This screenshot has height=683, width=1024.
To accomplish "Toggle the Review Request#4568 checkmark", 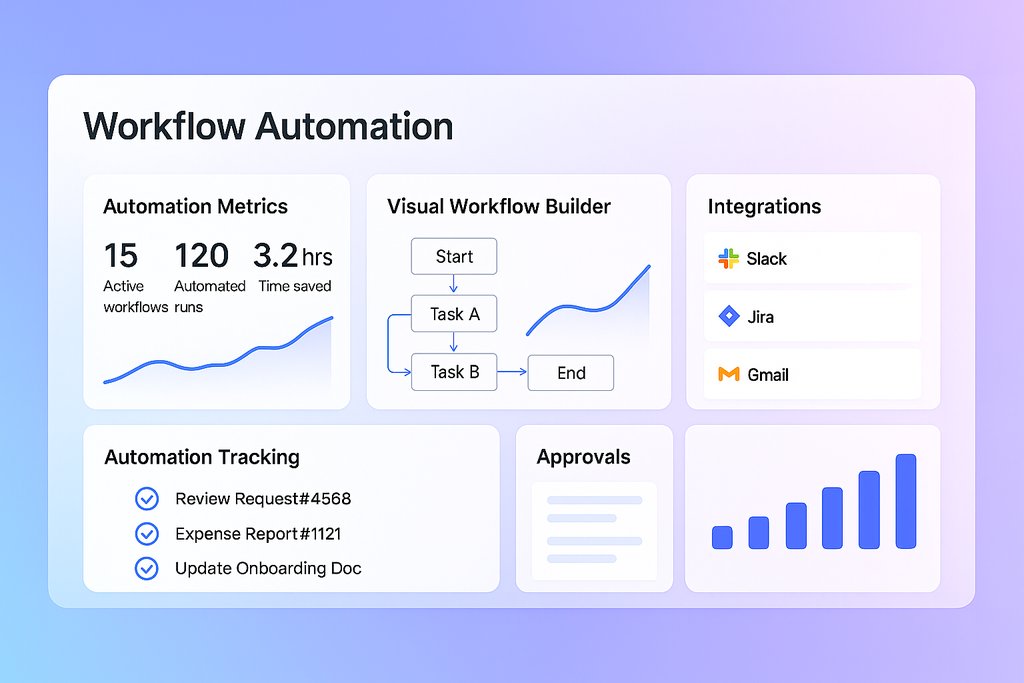I will tap(146, 499).
